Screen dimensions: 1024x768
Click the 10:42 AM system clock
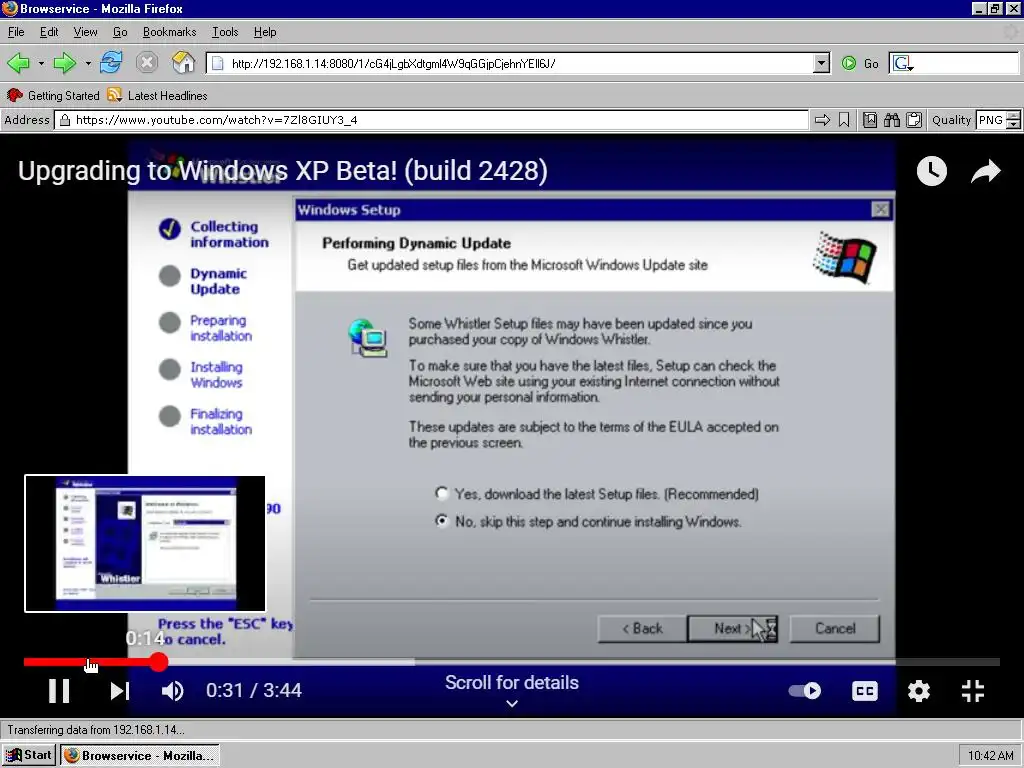click(x=990, y=756)
